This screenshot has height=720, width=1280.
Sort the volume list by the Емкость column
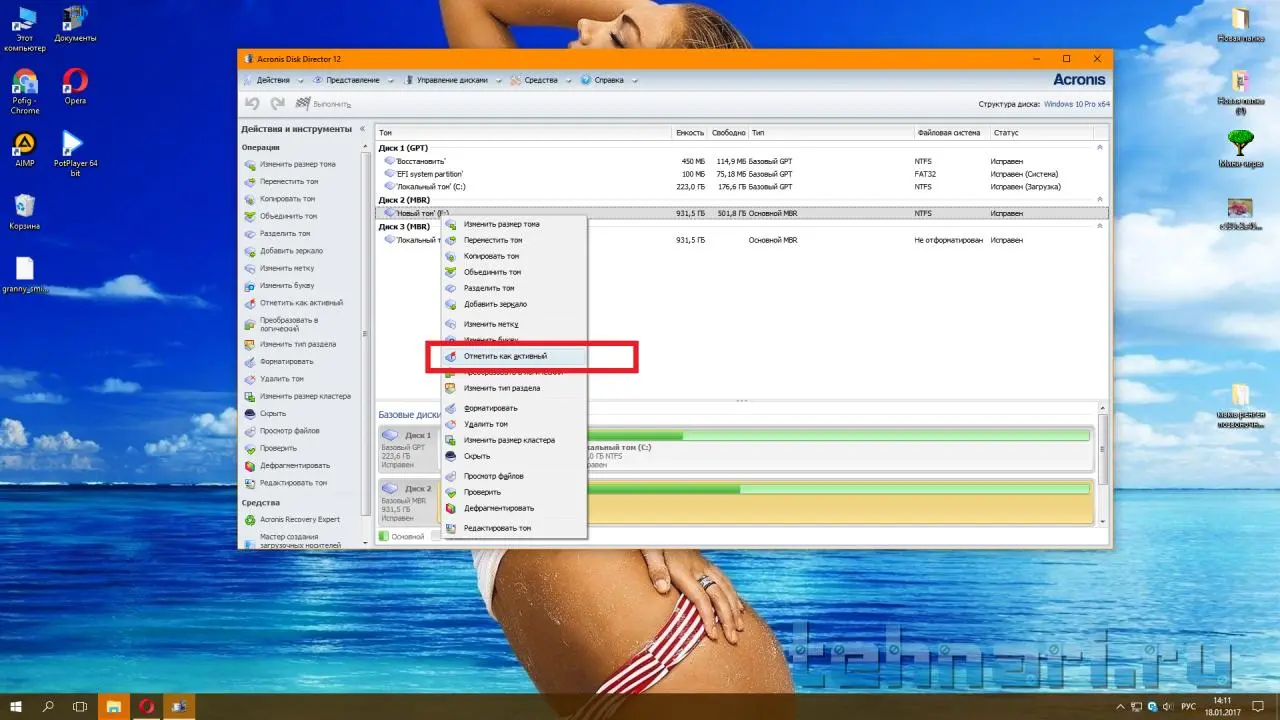tap(690, 133)
